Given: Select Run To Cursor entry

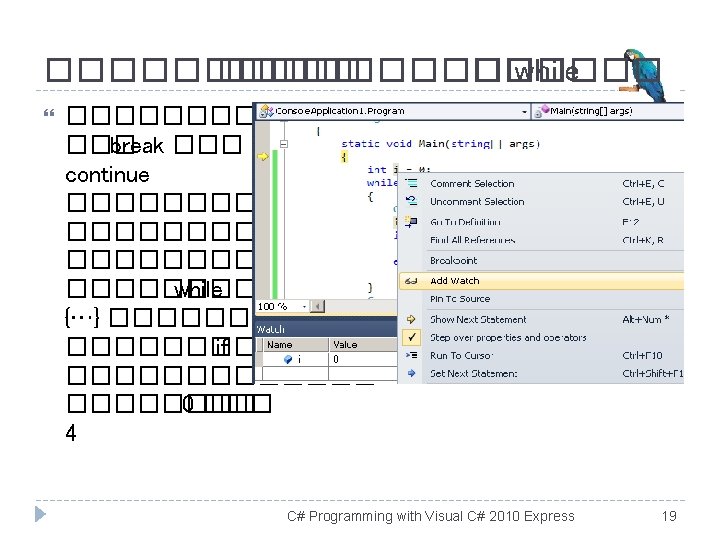Looking at the screenshot, I should (542, 355).
